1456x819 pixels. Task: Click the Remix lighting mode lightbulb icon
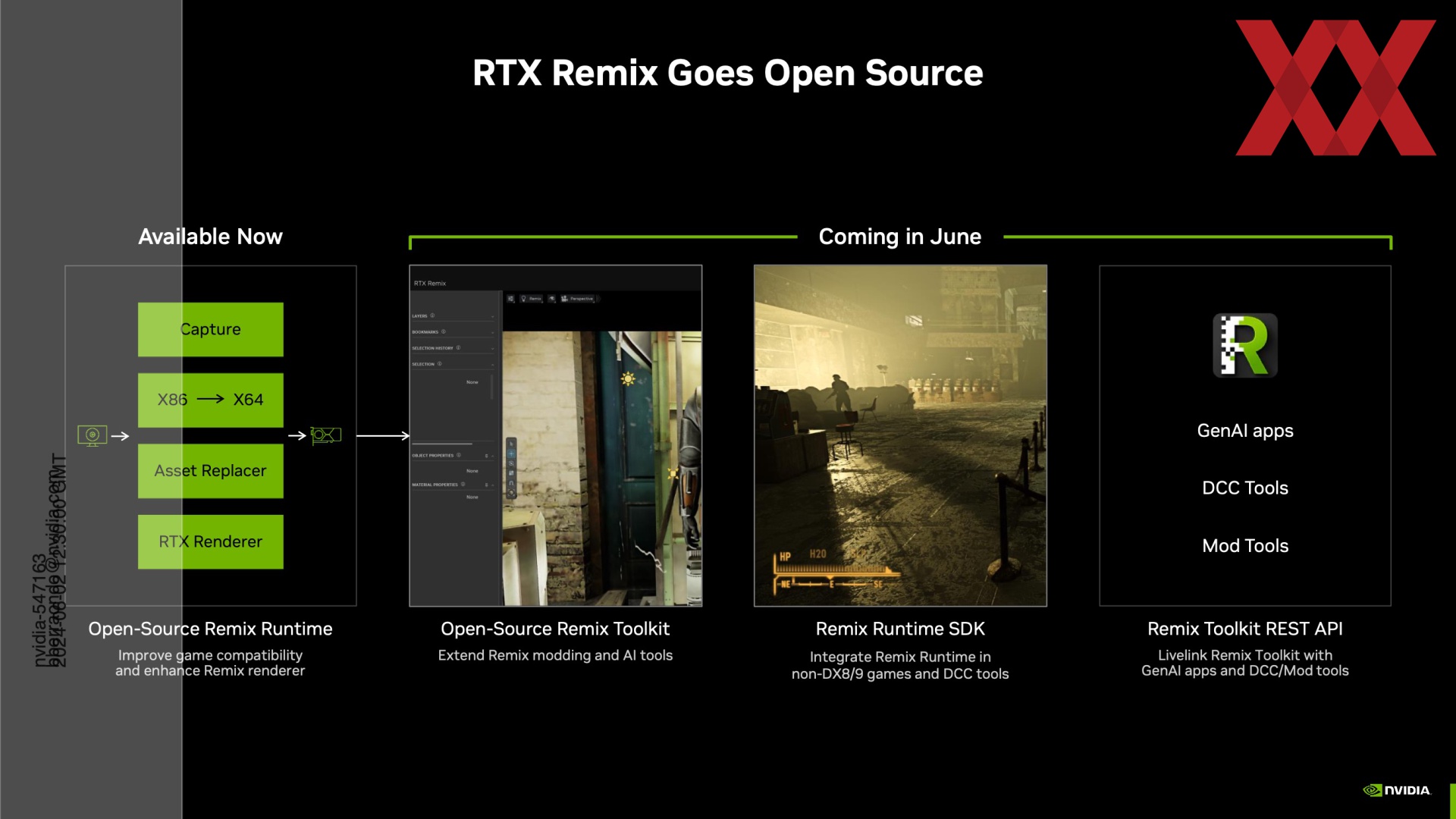pos(523,299)
